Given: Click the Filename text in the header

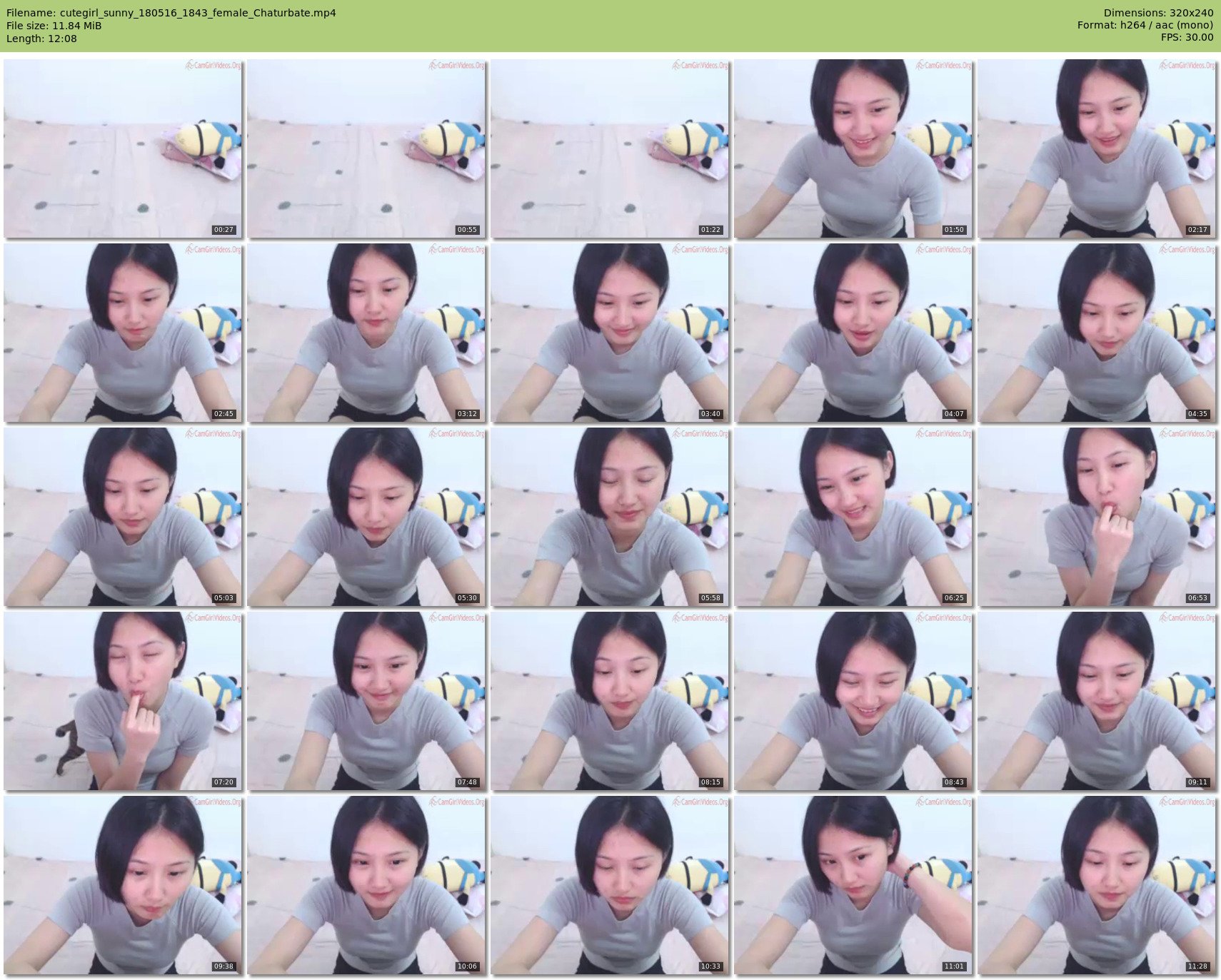Looking at the screenshot, I should click(x=171, y=13).
